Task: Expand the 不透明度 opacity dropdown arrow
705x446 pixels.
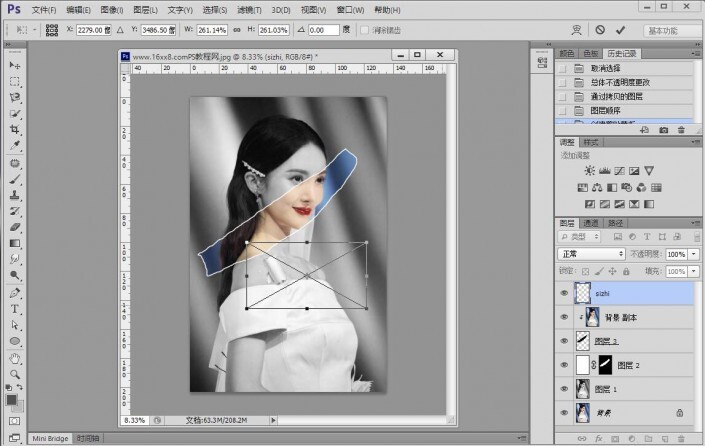Action: [x=695, y=254]
